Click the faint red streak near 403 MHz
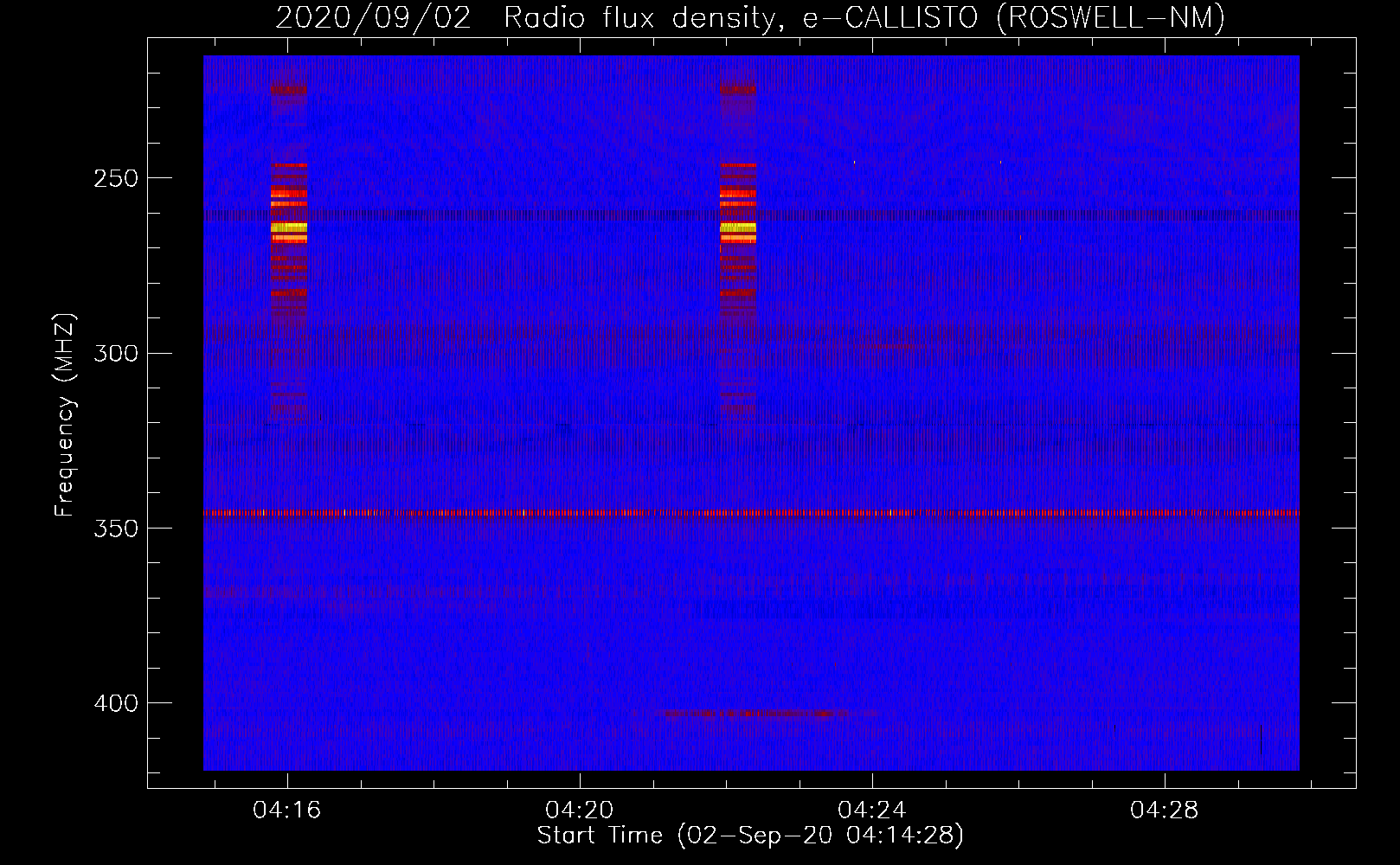The width and height of the screenshot is (1400, 865). pyautogui.click(x=770, y=714)
